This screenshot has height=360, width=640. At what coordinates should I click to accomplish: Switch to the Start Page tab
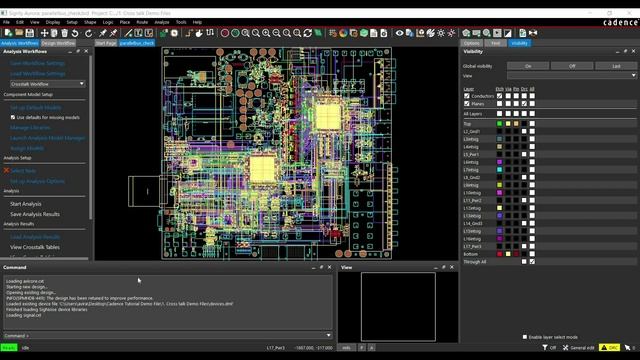[106, 43]
